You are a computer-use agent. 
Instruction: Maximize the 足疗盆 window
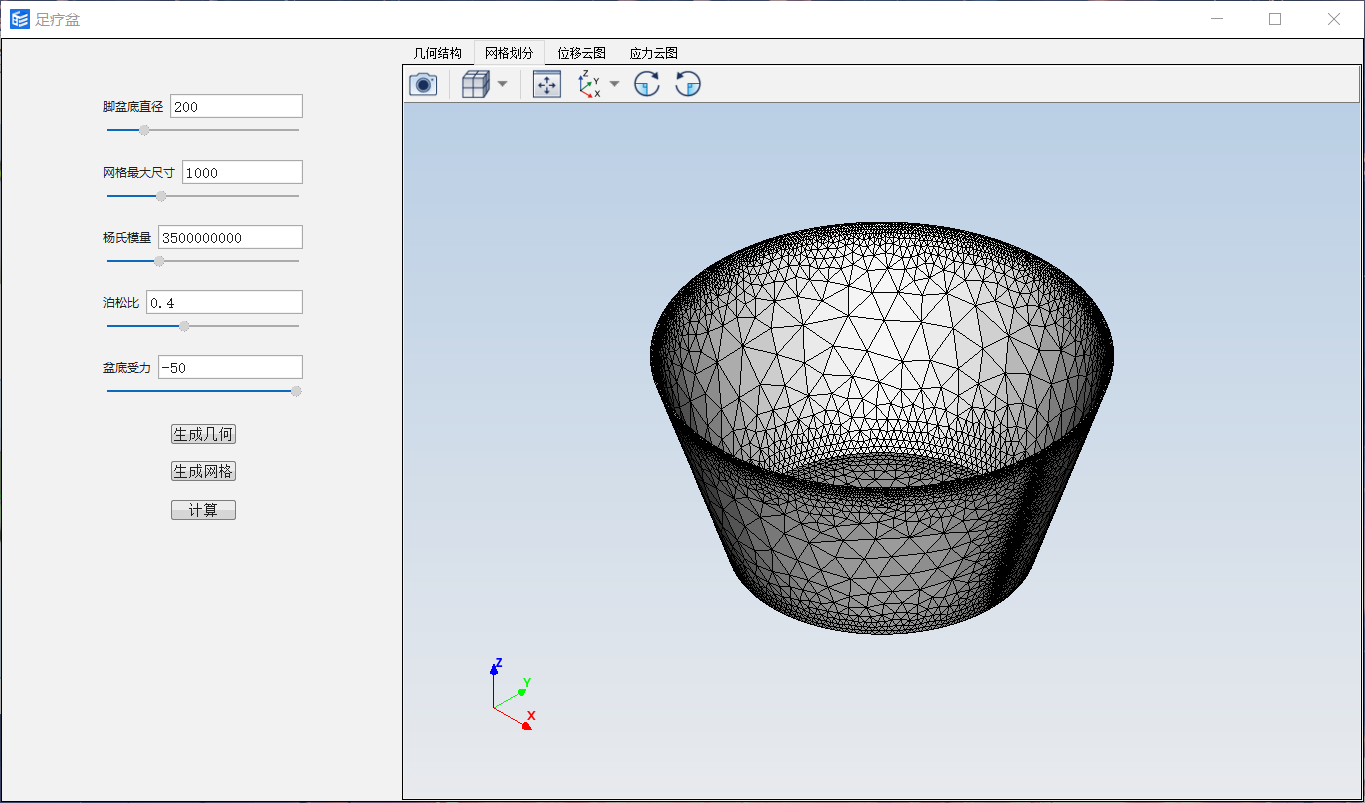(x=1275, y=19)
